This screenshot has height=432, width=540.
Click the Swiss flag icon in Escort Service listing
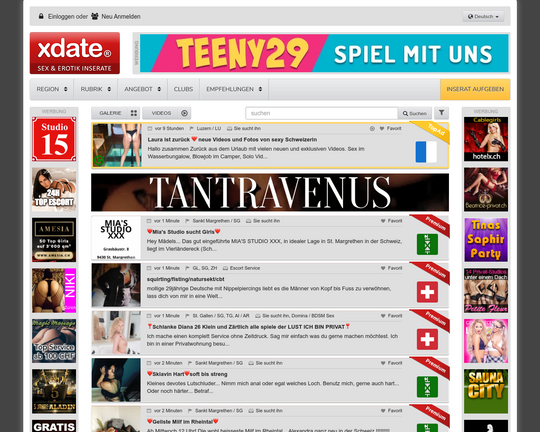pos(427,292)
